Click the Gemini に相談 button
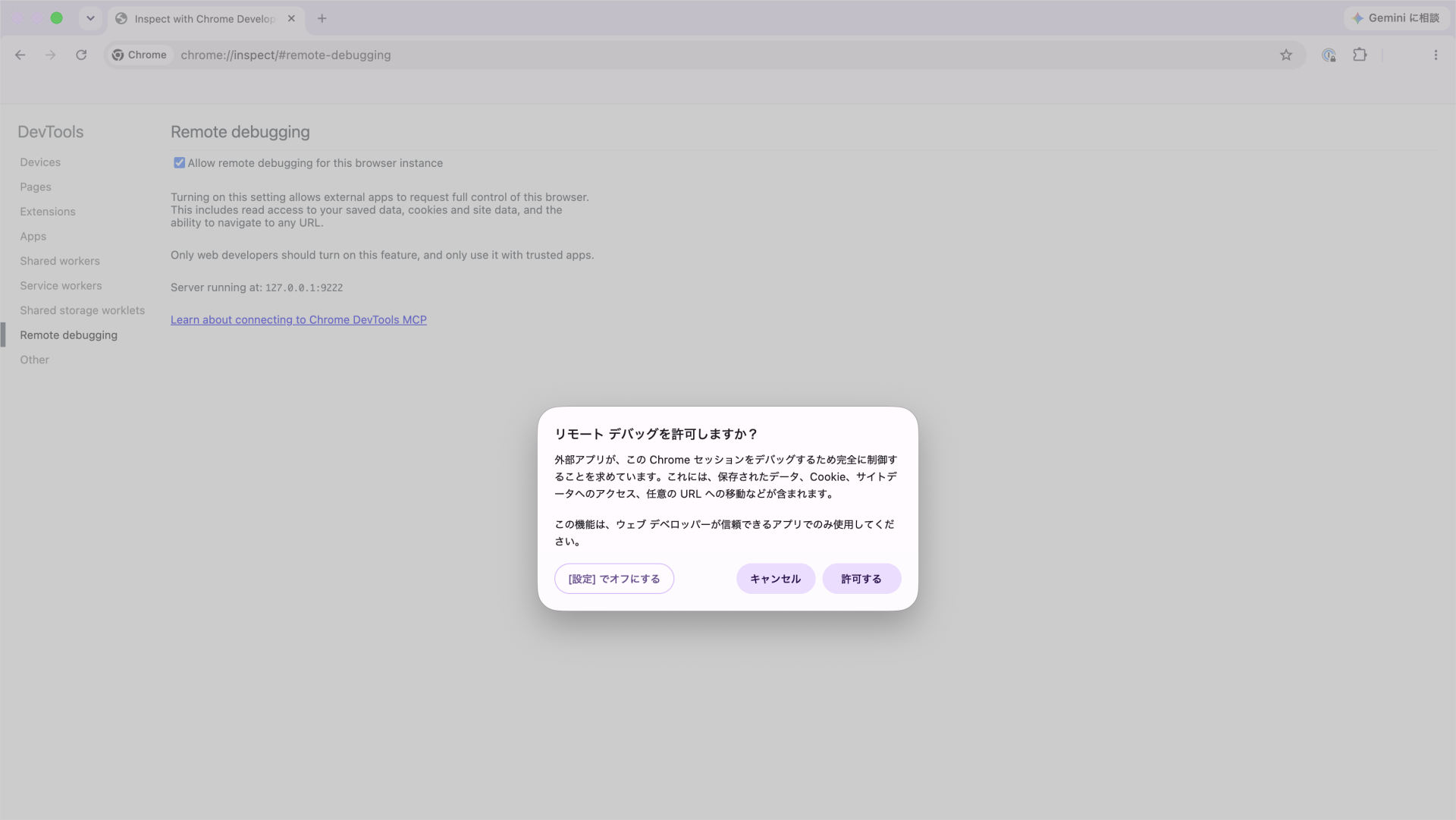Screen dimensions: 1456x820 pyautogui.click(x=1396, y=18)
